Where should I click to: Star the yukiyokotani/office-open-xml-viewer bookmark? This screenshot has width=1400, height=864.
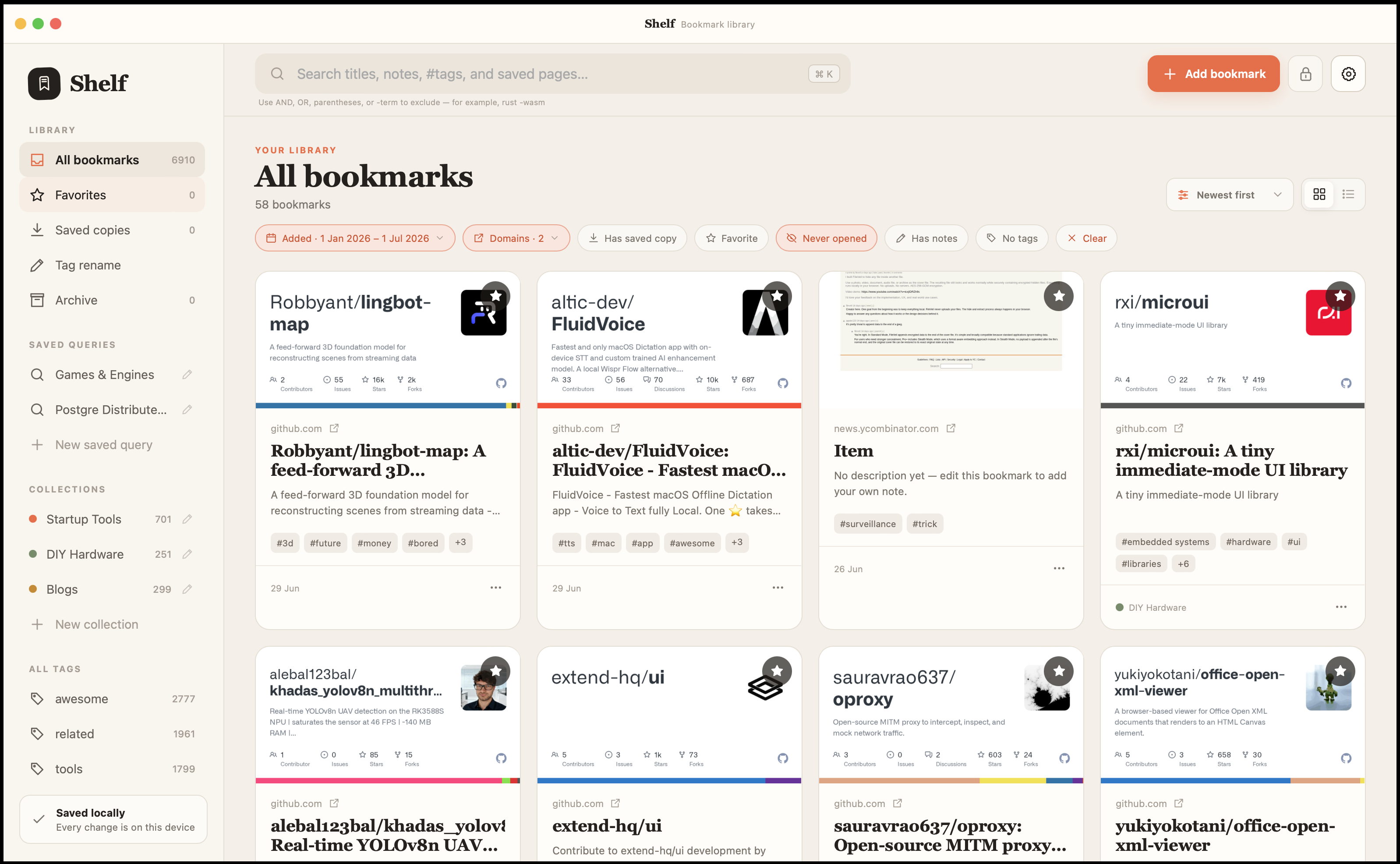1340,671
